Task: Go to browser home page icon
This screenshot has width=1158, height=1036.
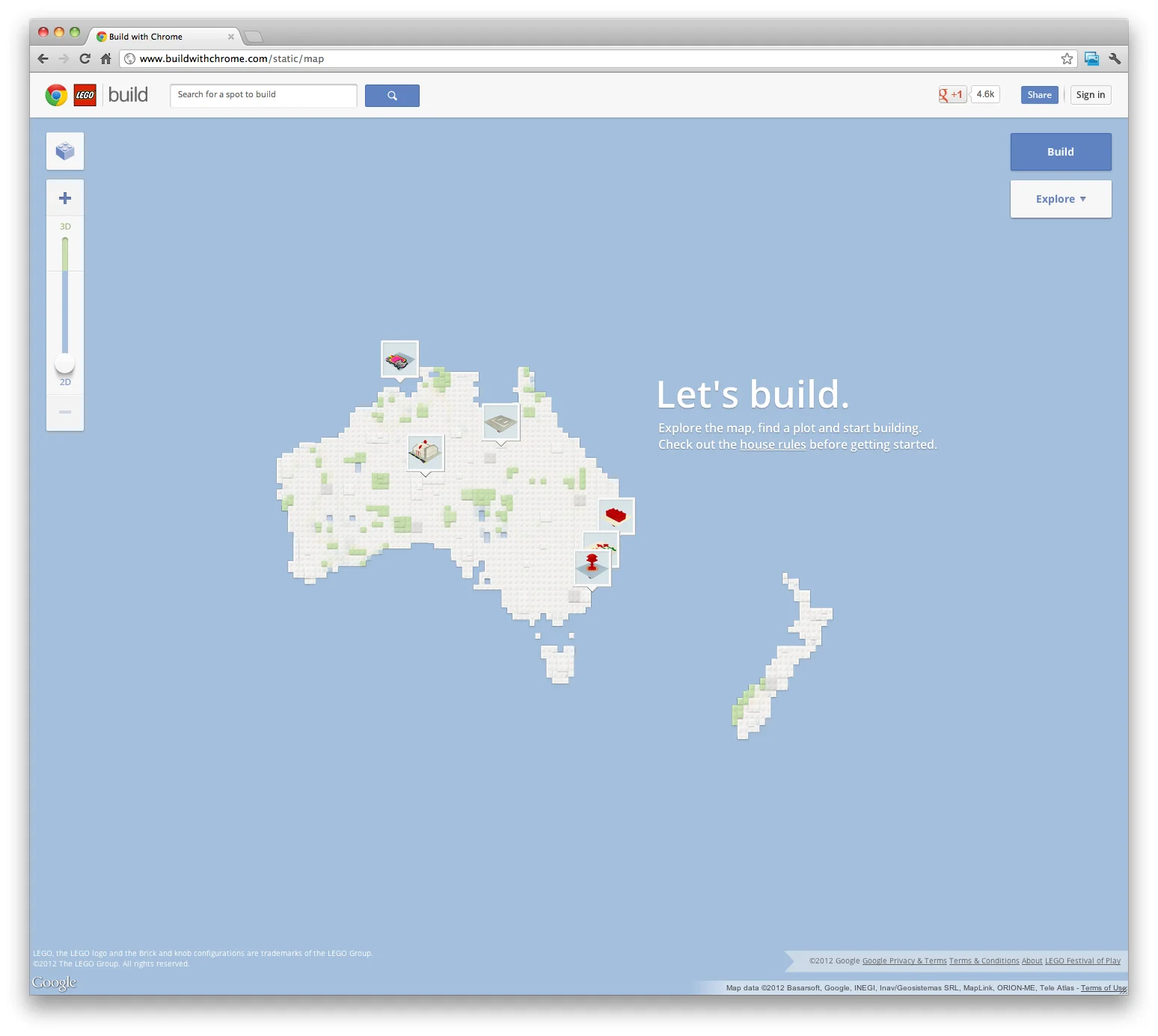Action: click(106, 58)
